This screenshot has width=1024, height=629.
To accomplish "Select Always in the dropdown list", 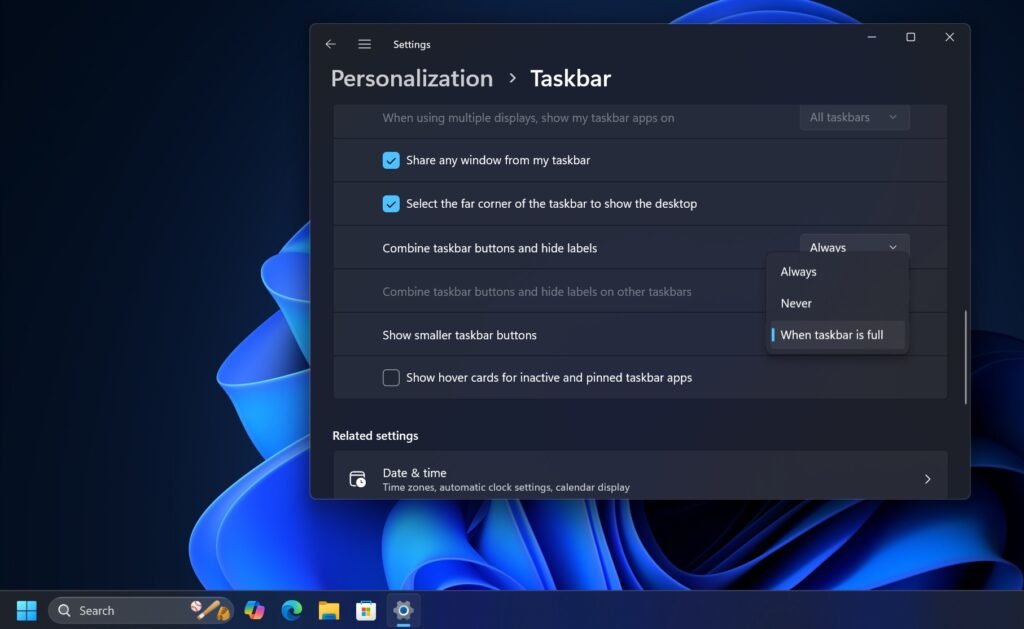I will tap(799, 272).
